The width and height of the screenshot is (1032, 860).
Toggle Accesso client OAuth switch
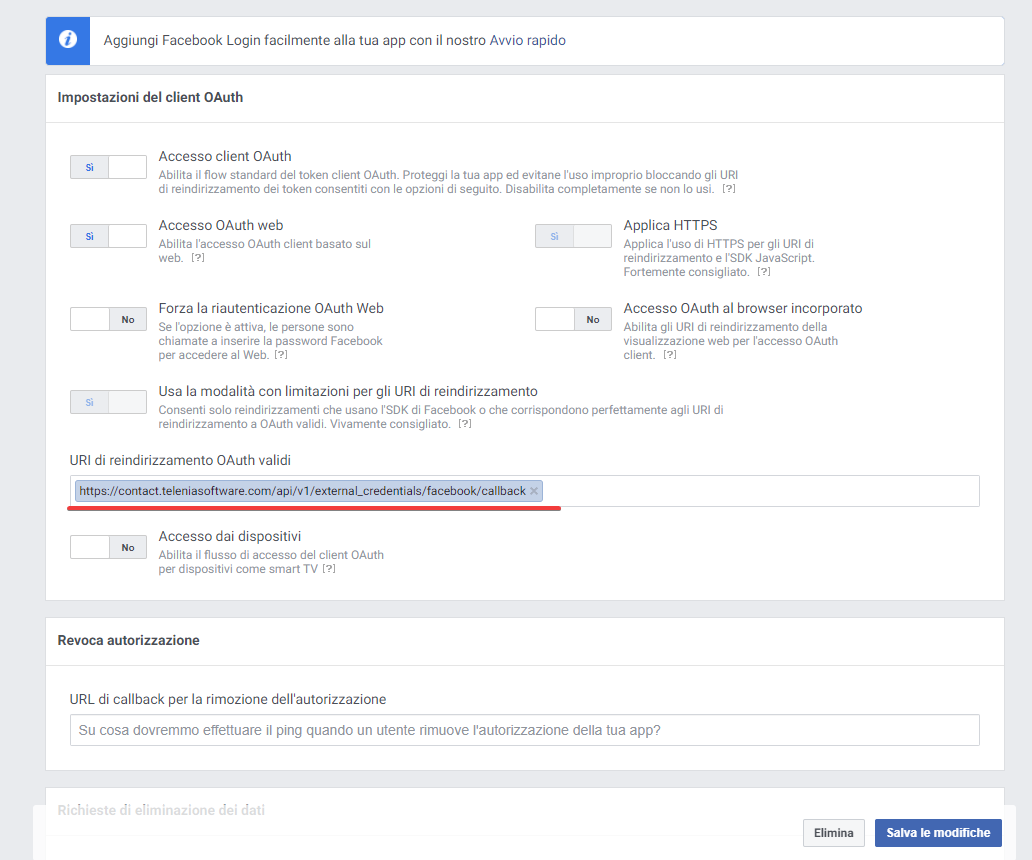click(109, 167)
